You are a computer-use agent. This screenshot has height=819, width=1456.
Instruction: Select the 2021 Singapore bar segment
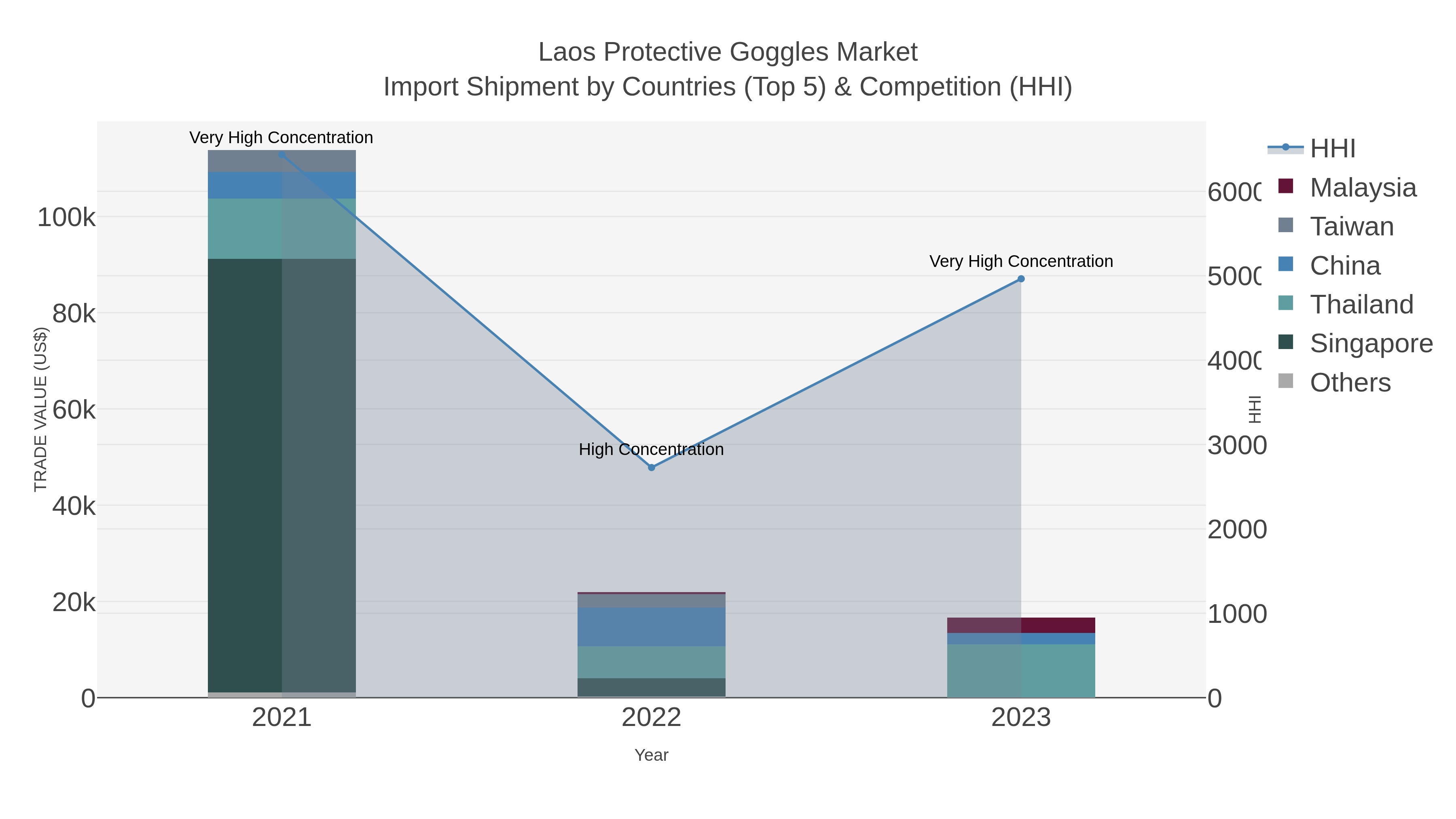point(282,475)
